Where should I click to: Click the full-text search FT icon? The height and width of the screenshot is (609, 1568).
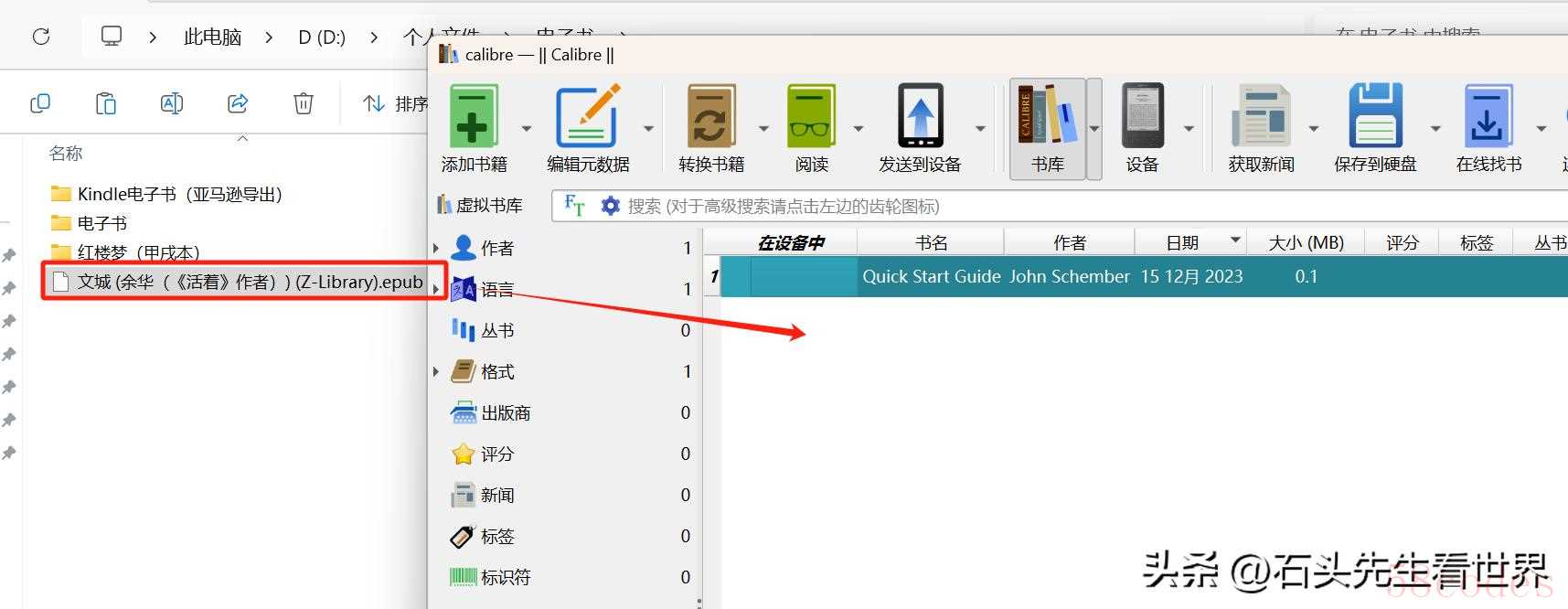point(574,206)
